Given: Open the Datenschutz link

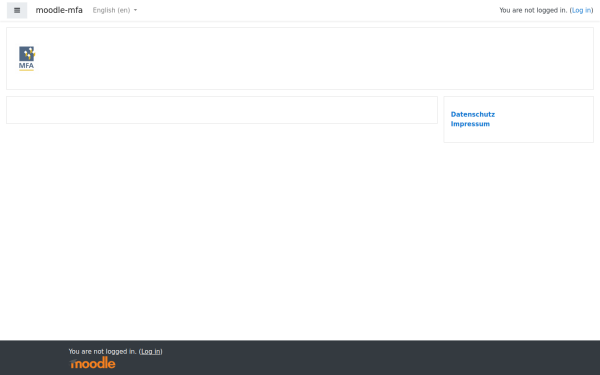Looking at the screenshot, I should tap(473, 114).
